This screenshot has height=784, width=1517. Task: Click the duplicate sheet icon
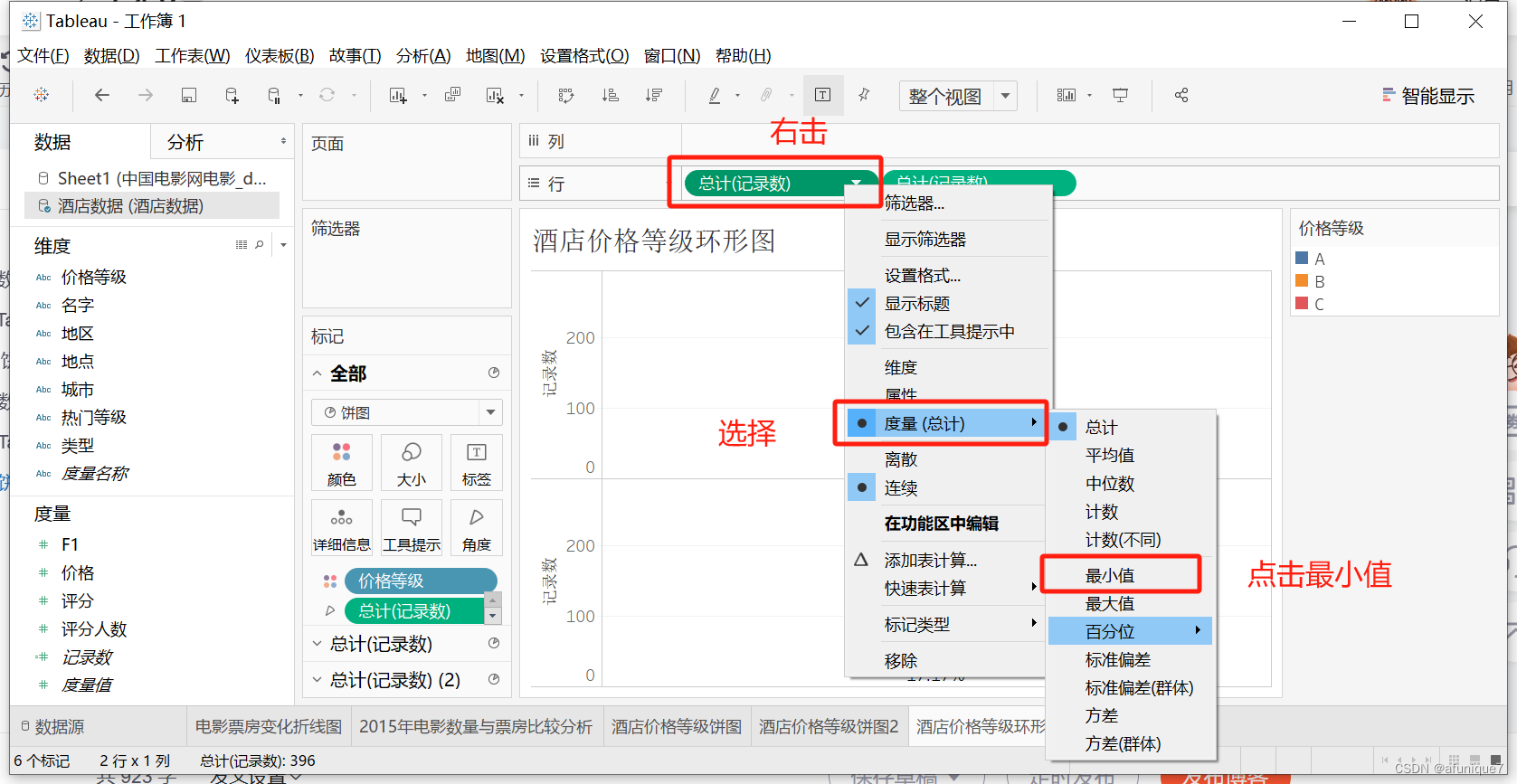click(453, 95)
